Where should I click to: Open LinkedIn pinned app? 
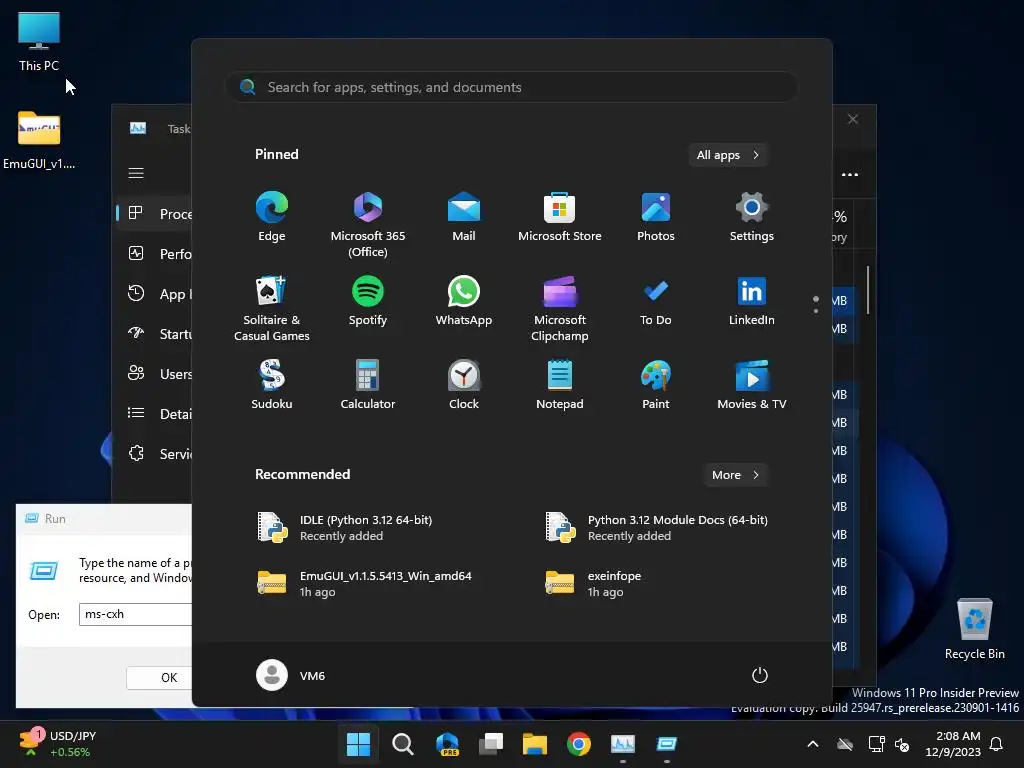point(752,301)
